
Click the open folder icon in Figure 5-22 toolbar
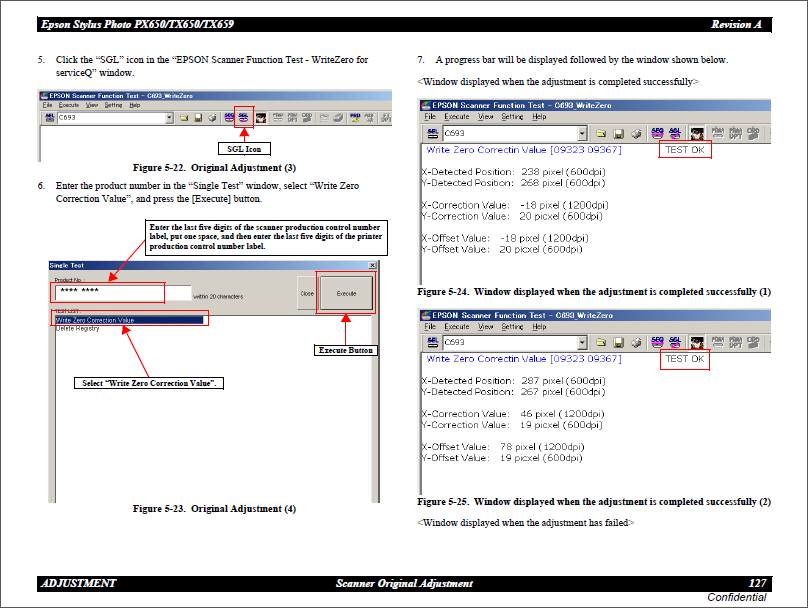coord(184,117)
